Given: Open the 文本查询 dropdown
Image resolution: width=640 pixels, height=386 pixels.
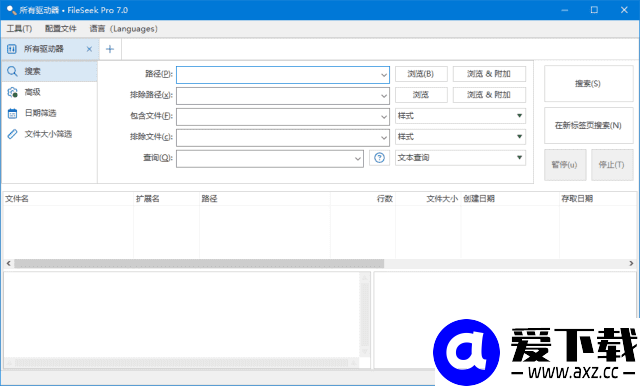Looking at the screenshot, I should coord(460,158).
